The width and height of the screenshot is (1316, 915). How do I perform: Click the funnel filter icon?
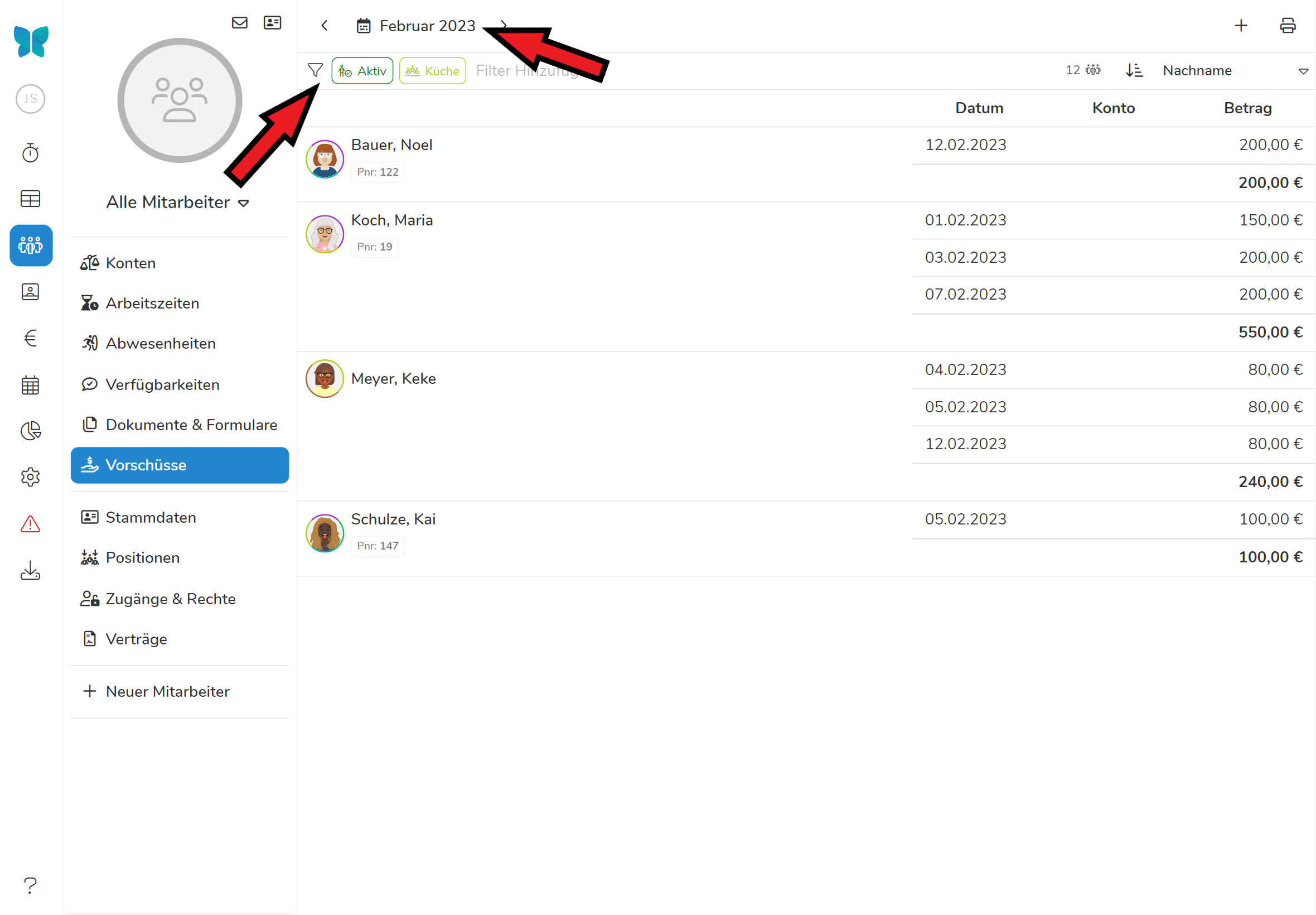(315, 70)
